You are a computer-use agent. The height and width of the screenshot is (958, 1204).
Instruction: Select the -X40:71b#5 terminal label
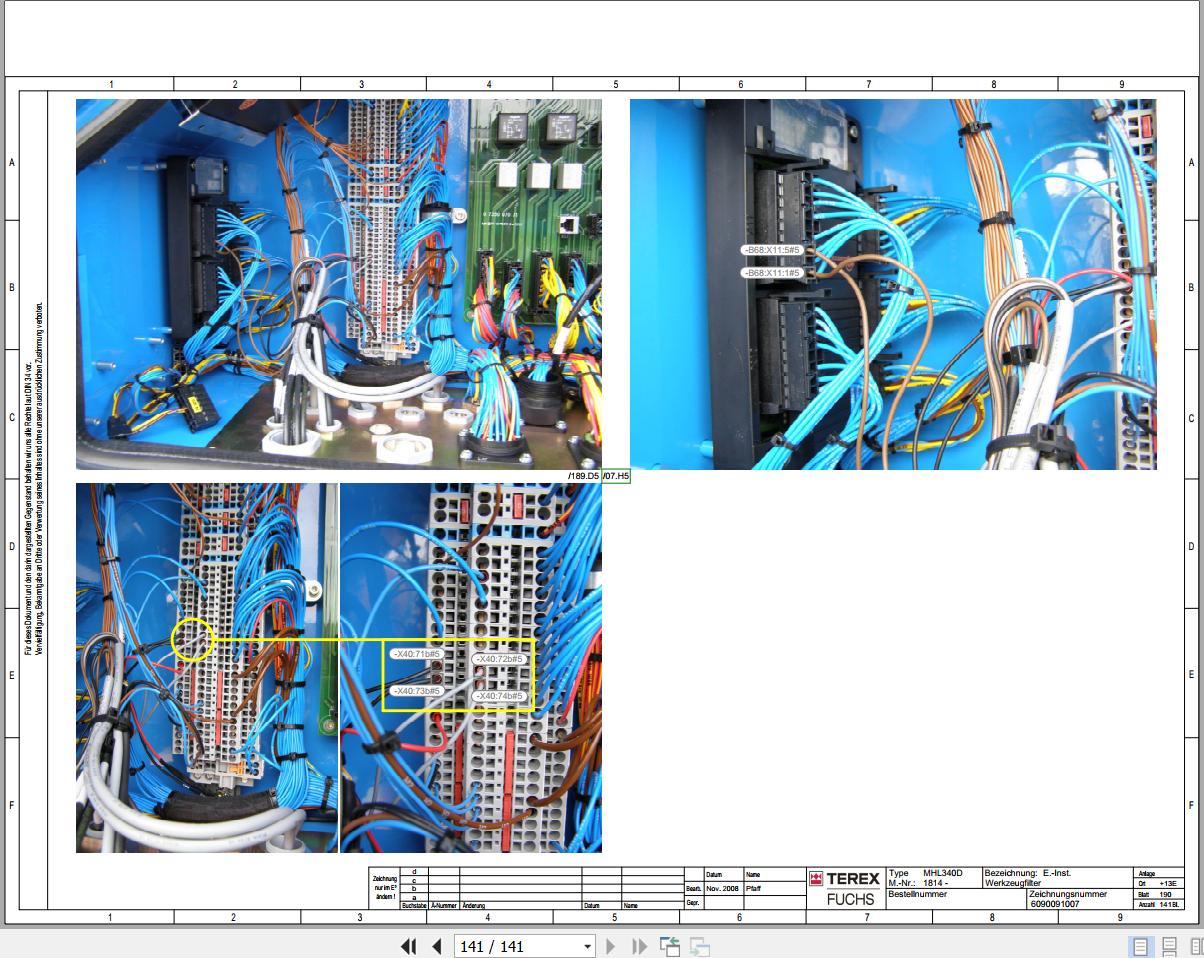(x=417, y=654)
